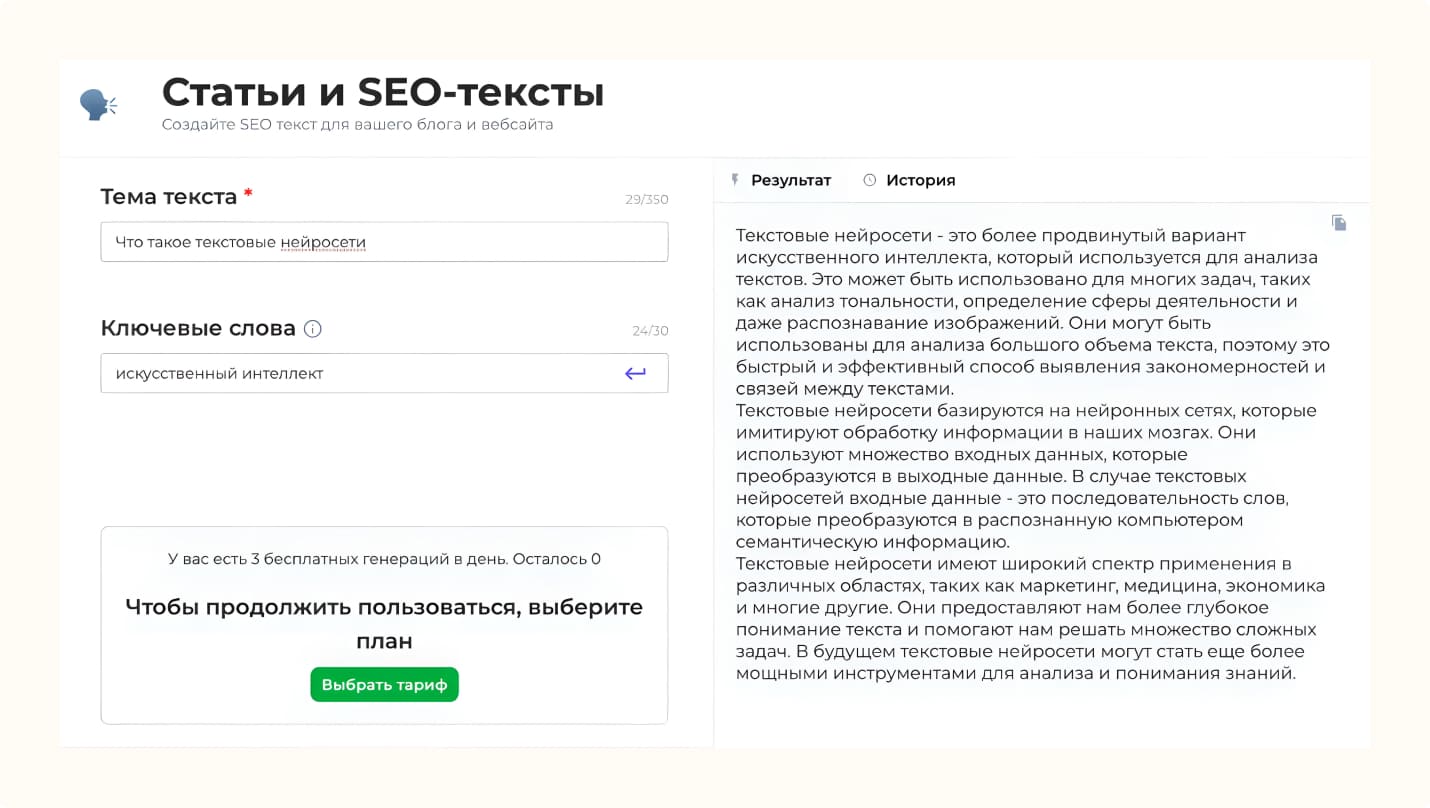Screen dimensions: 1430x808
Task: Click the free generations remaining notice
Action: [384, 559]
